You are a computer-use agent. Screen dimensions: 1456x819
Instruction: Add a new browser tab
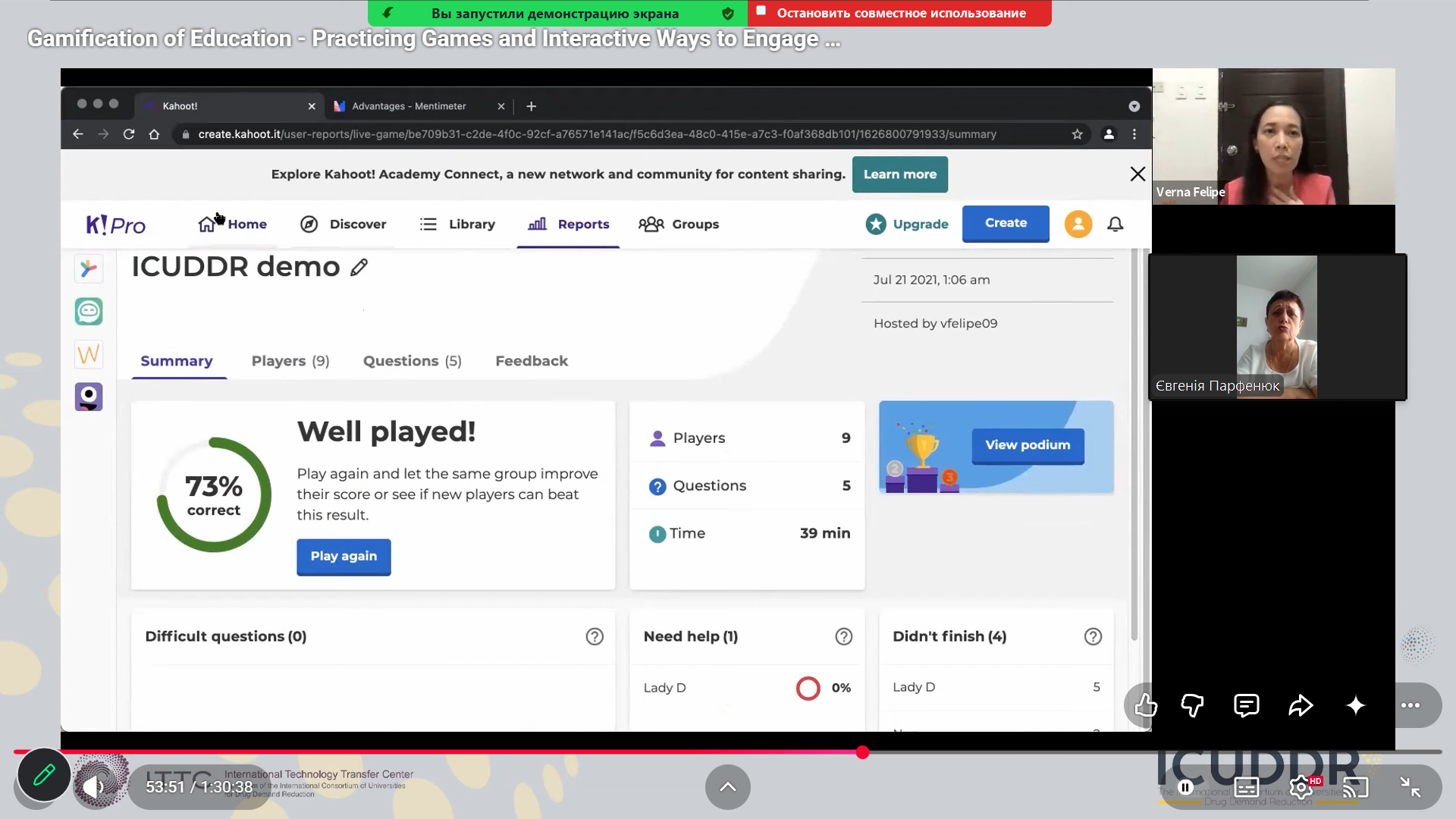point(532,106)
